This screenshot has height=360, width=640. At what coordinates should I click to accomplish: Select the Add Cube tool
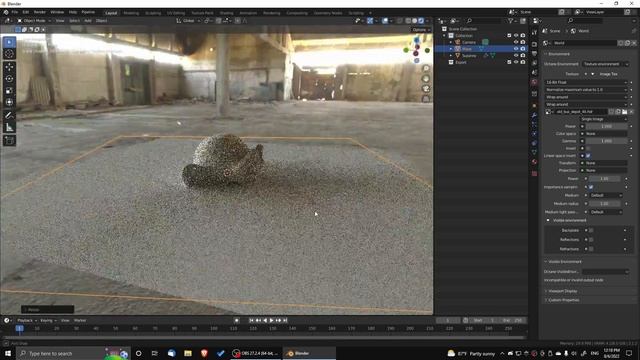9,141
